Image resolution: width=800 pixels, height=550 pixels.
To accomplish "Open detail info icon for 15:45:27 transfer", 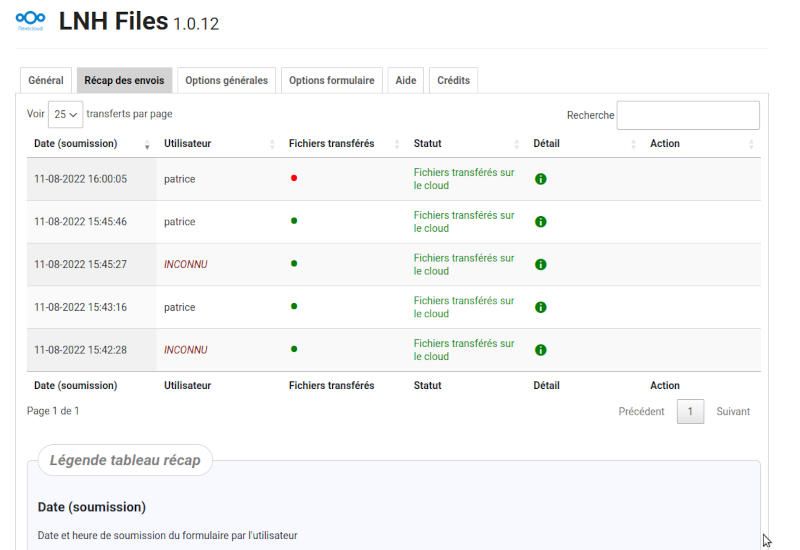I will tap(540, 264).
